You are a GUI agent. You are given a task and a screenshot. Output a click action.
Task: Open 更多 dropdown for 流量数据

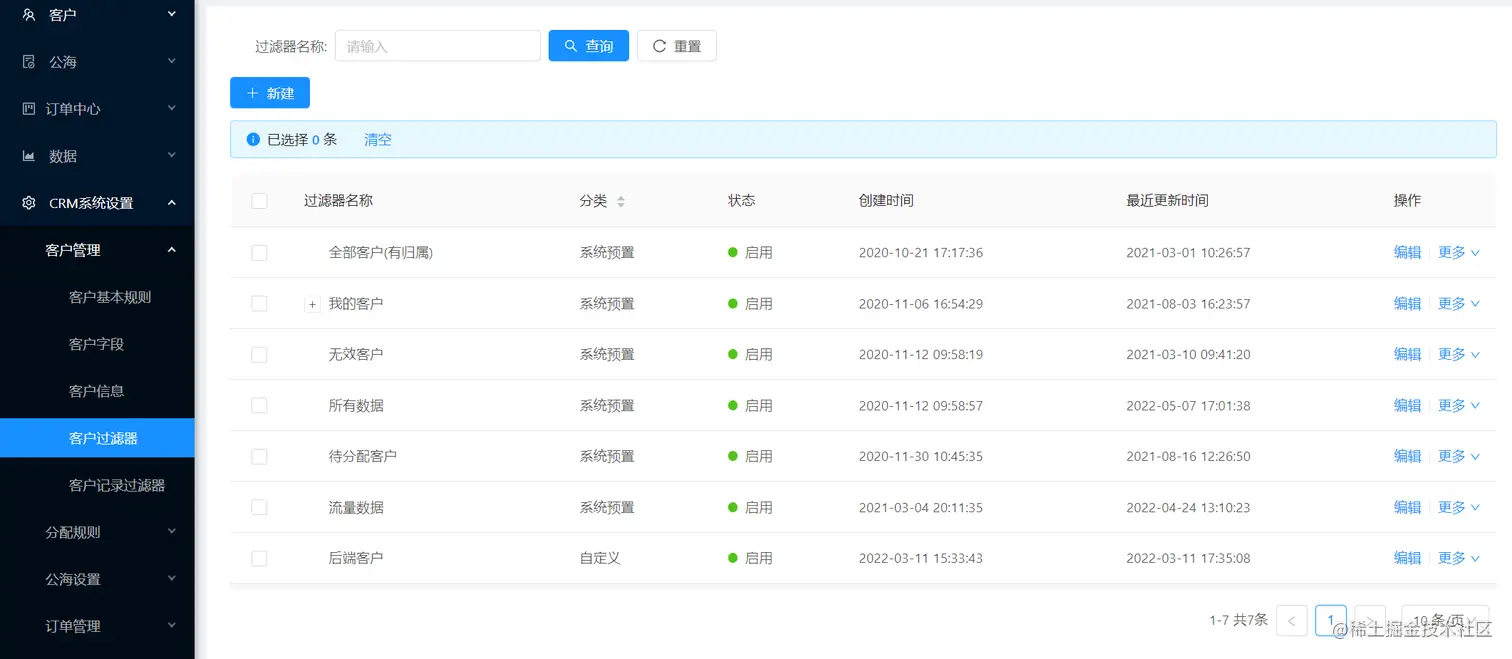coord(1459,507)
